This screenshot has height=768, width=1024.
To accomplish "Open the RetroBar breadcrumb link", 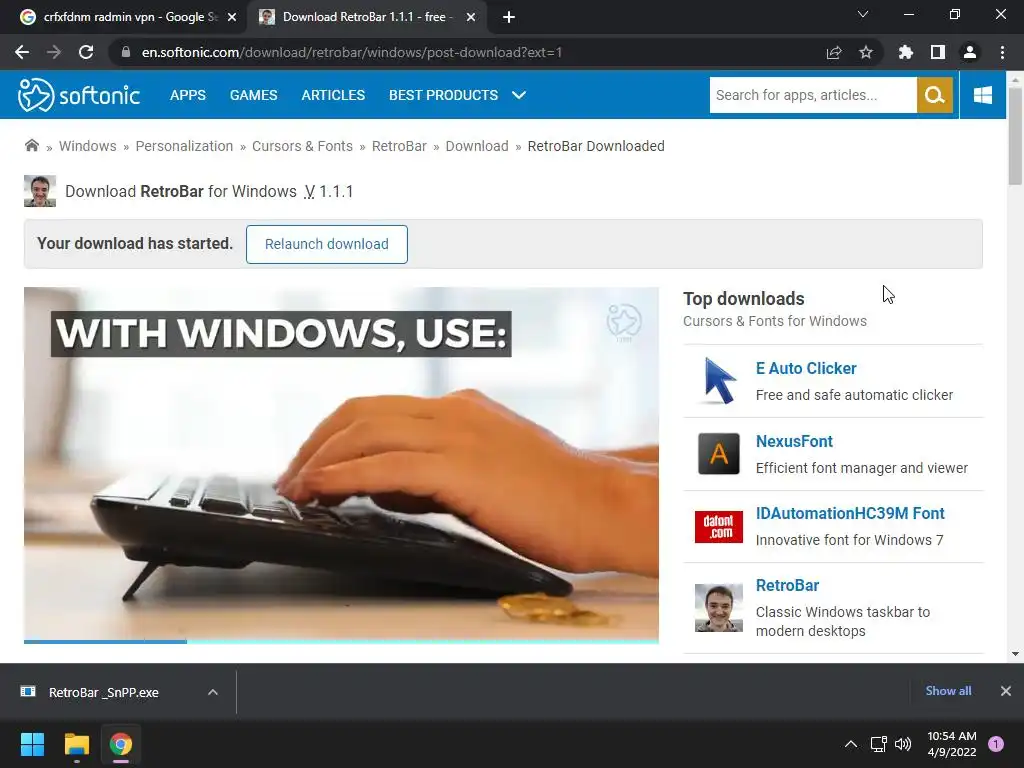I will [x=399, y=146].
